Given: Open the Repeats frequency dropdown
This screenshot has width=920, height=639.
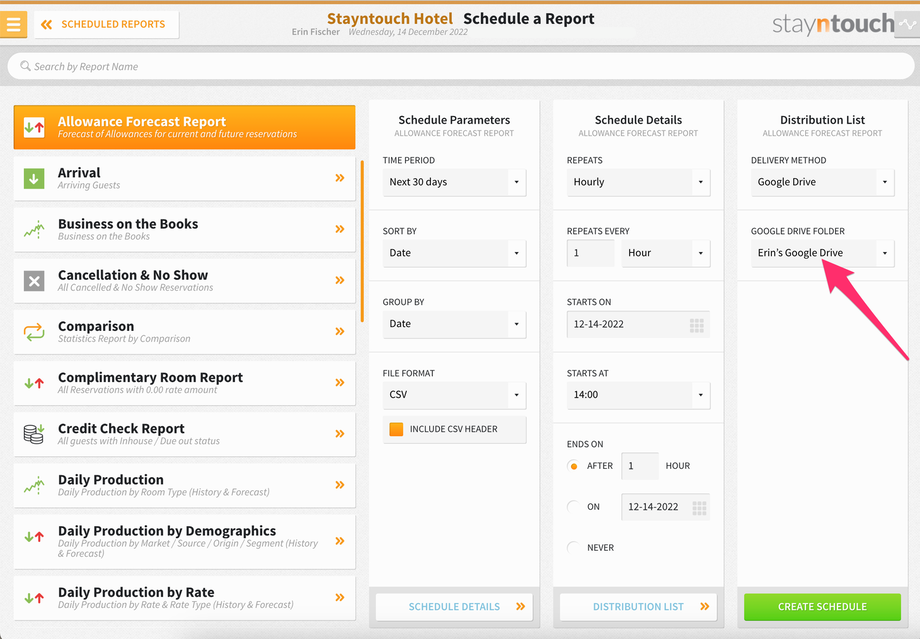Looking at the screenshot, I should (x=638, y=182).
